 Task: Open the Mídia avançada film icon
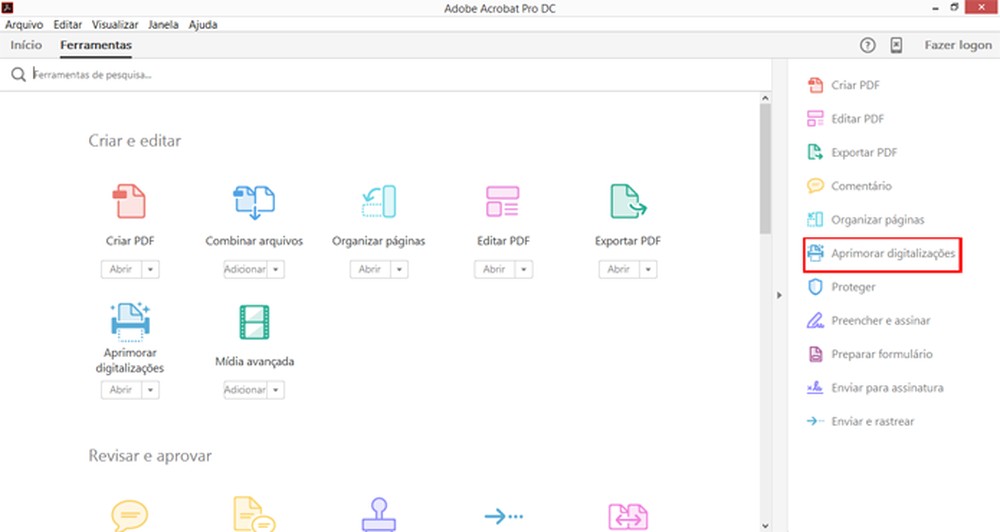[254, 321]
